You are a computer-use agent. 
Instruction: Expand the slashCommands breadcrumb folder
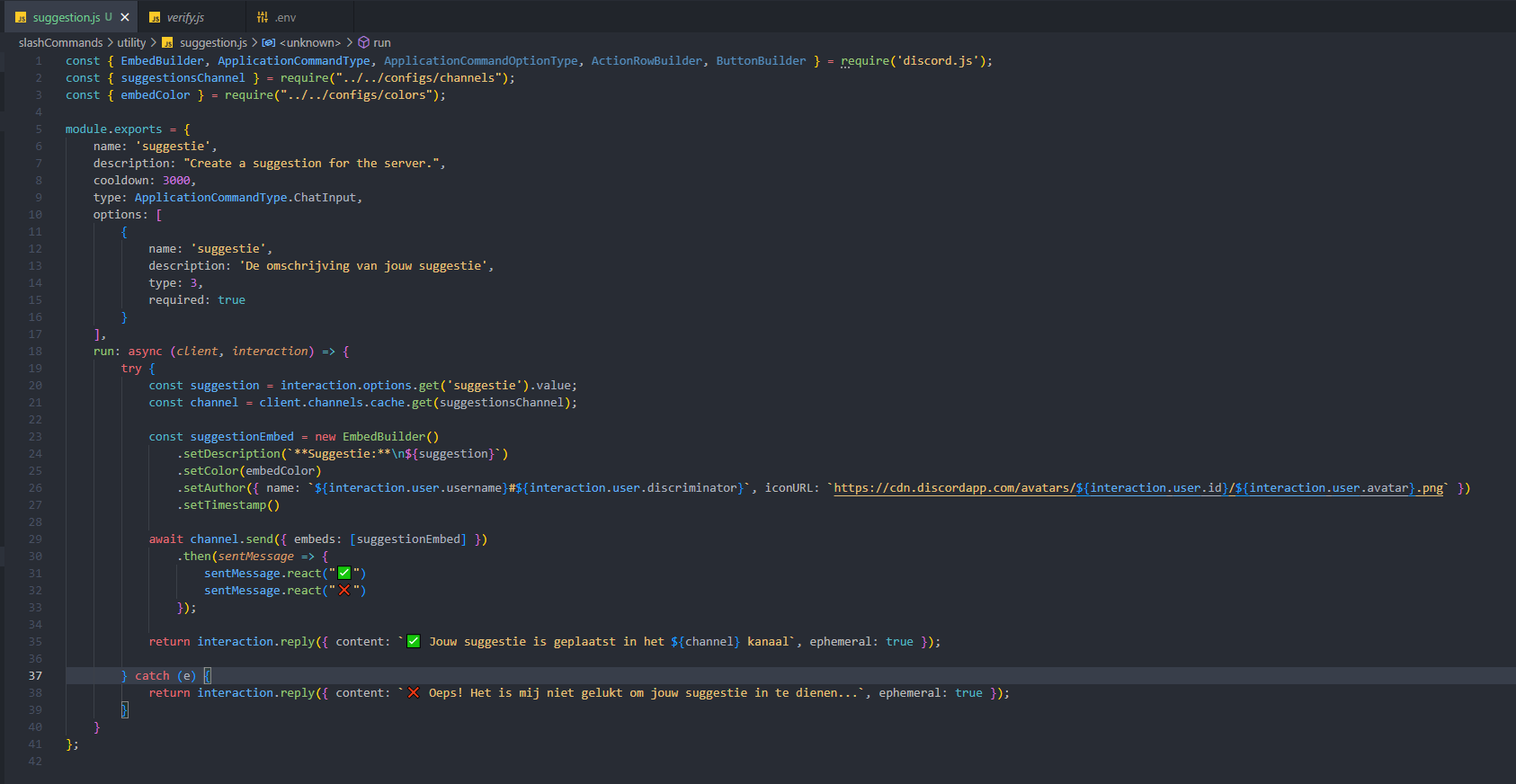[x=60, y=42]
